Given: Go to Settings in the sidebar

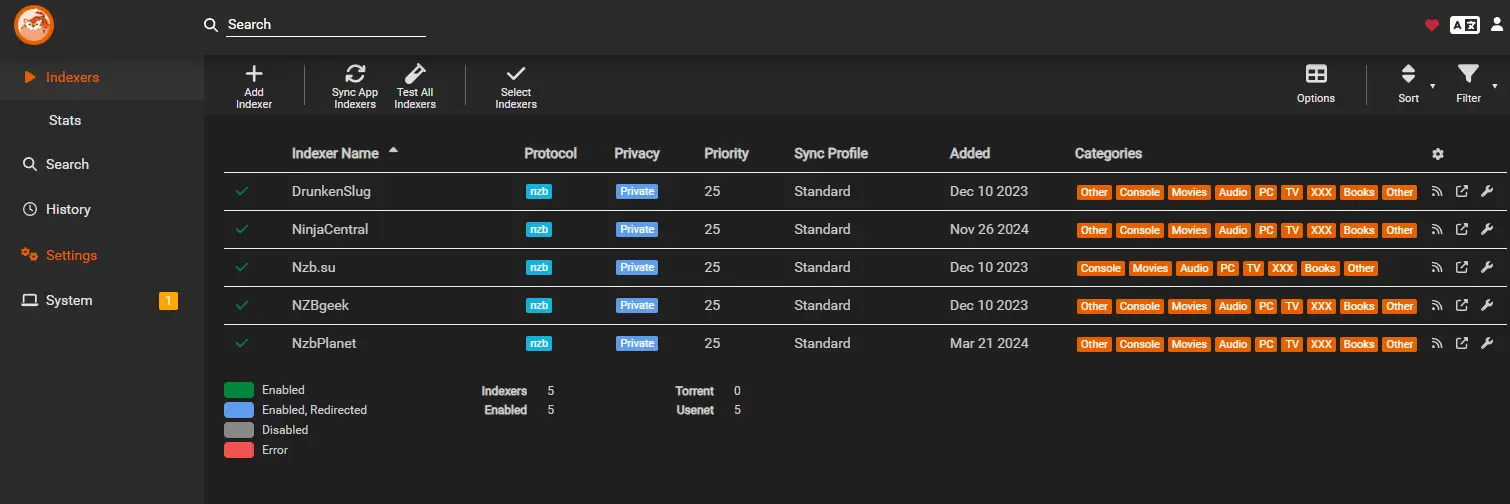Looking at the screenshot, I should (71, 255).
